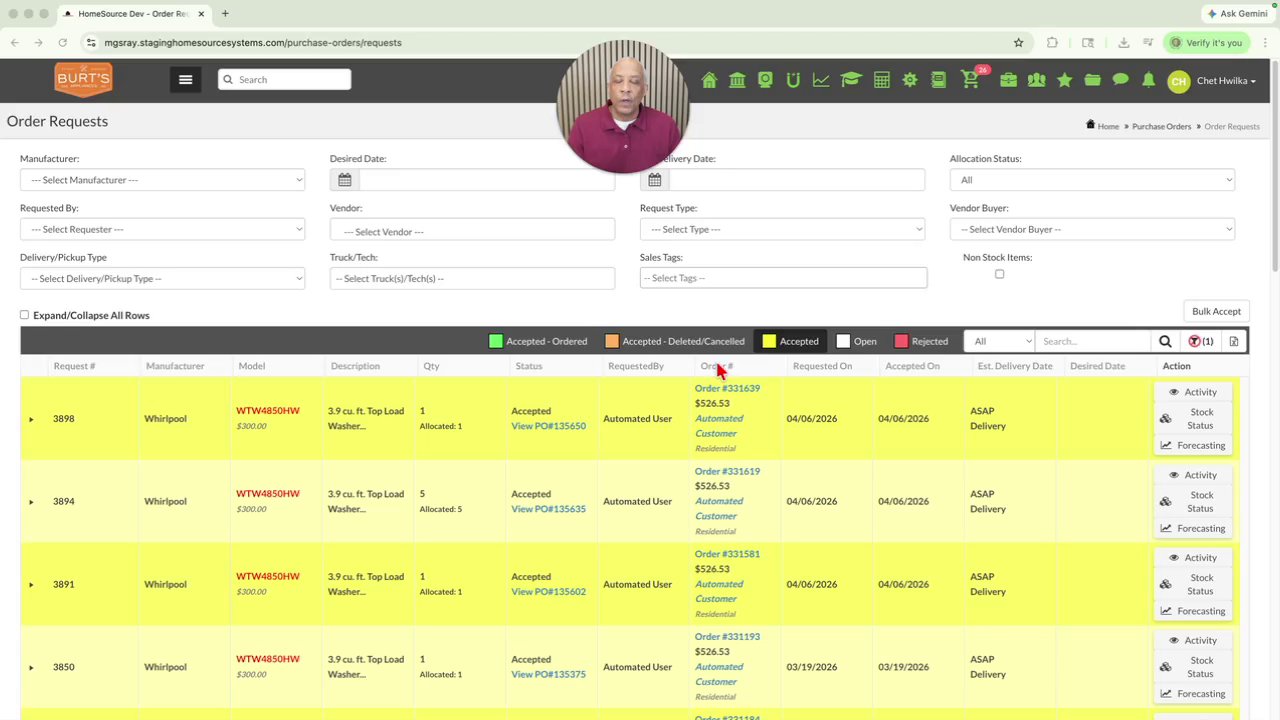Click Activity button for request 3898
Screen dimensions: 1280x720
point(1192,392)
